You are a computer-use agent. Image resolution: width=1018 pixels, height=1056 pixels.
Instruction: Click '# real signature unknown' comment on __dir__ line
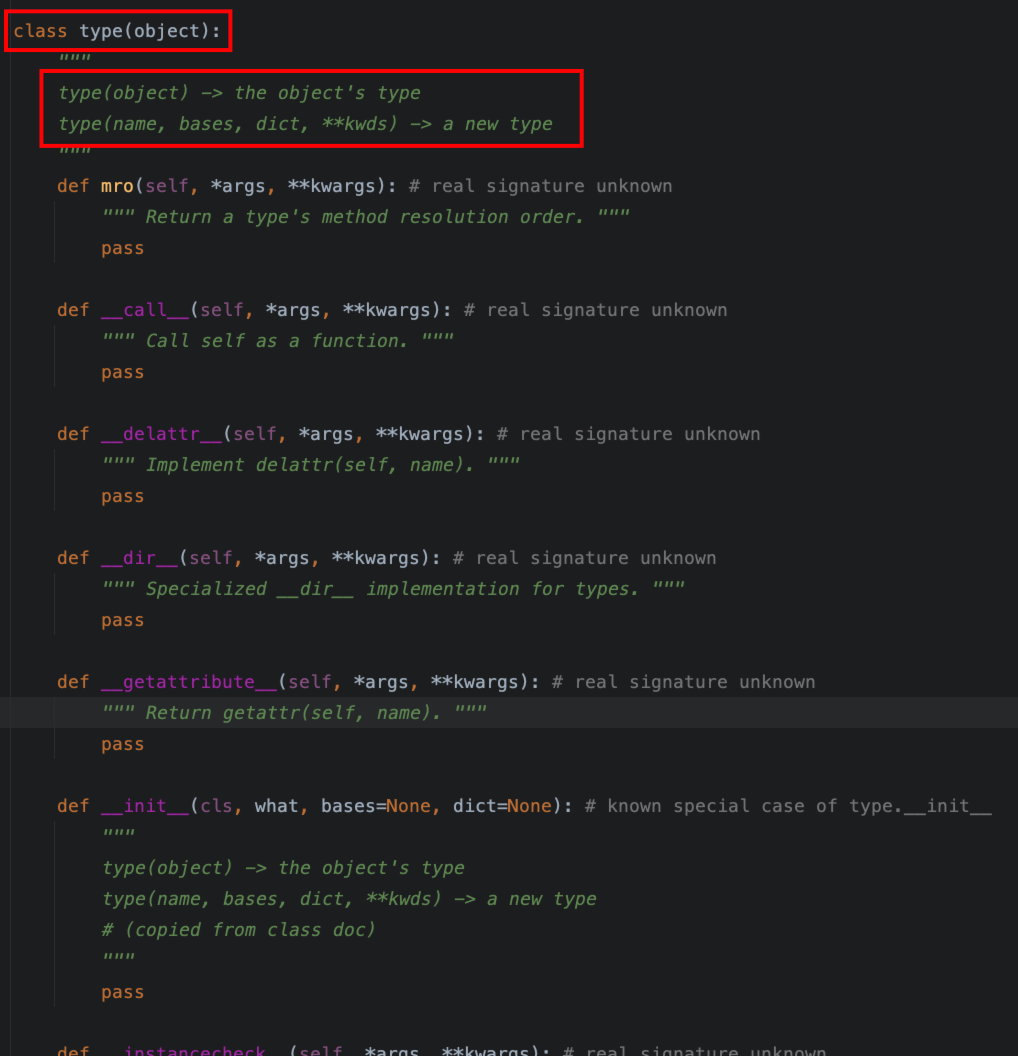pos(584,558)
